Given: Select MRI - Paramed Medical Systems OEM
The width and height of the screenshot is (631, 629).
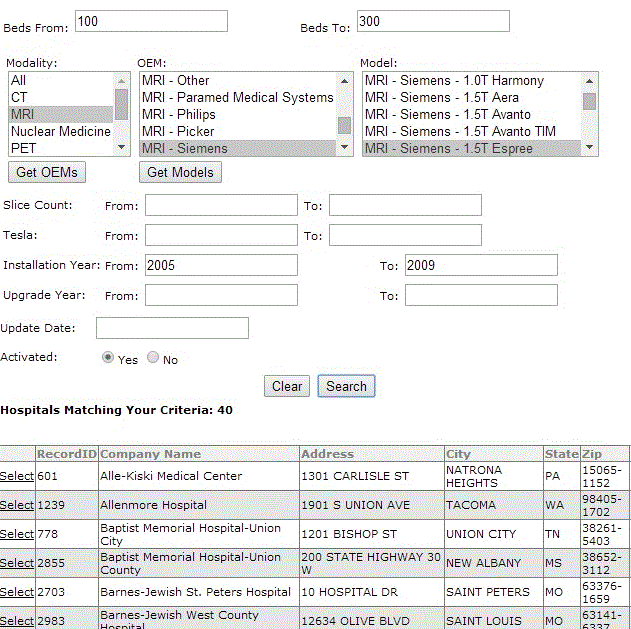Looking at the screenshot, I should click(238, 97).
